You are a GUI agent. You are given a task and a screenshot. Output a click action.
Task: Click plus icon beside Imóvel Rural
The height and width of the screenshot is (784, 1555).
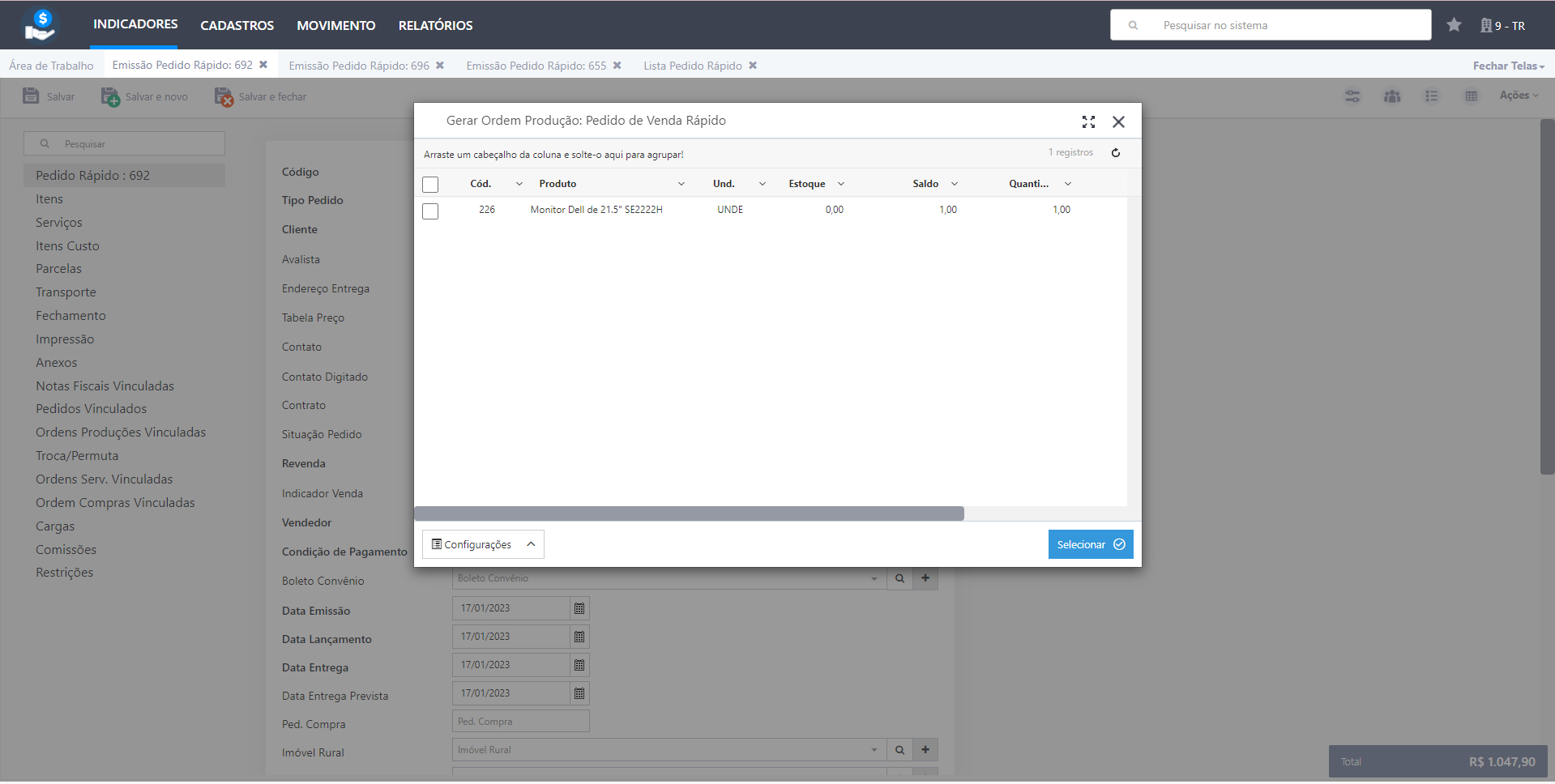[x=925, y=750]
